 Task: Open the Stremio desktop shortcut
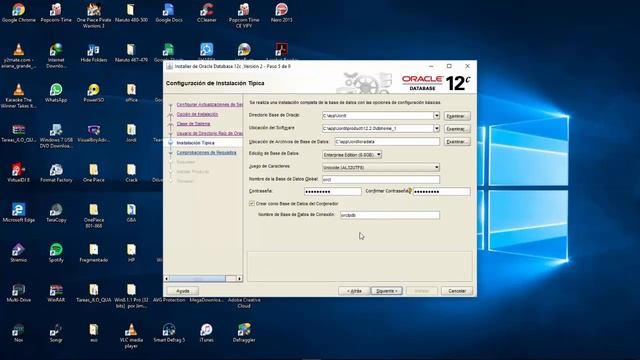(18, 252)
